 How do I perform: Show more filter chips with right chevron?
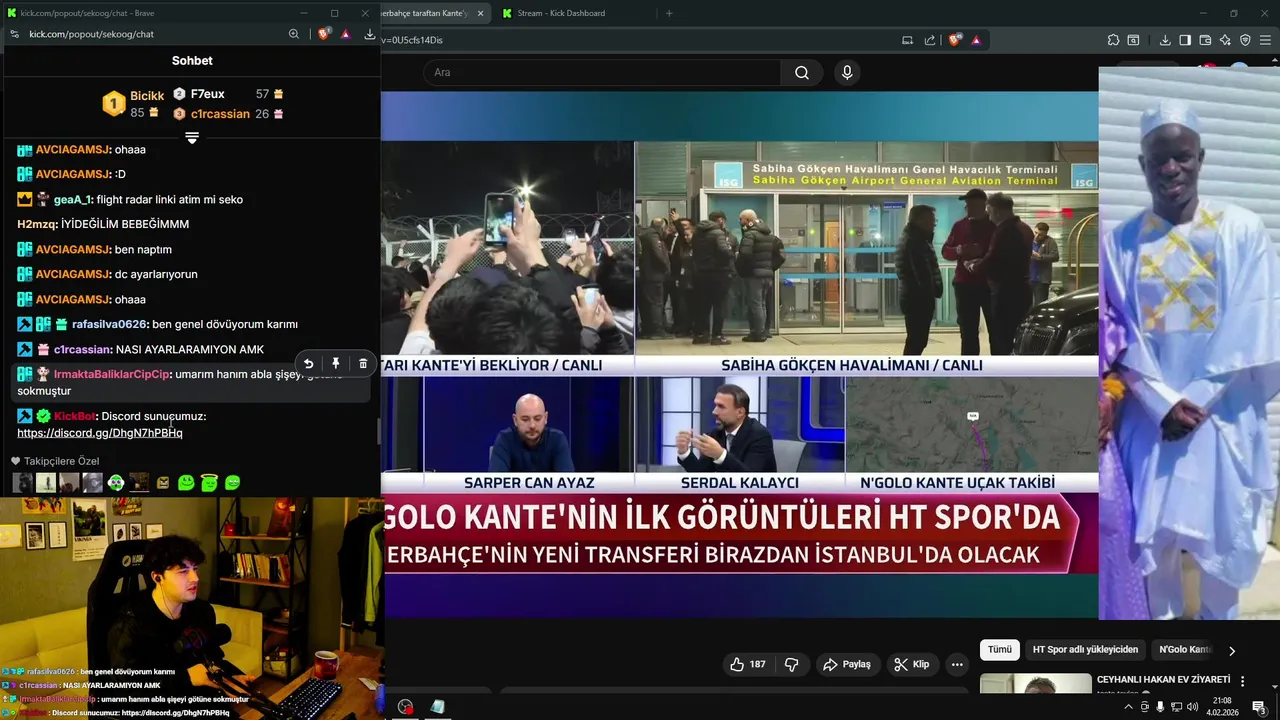tap(1232, 650)
